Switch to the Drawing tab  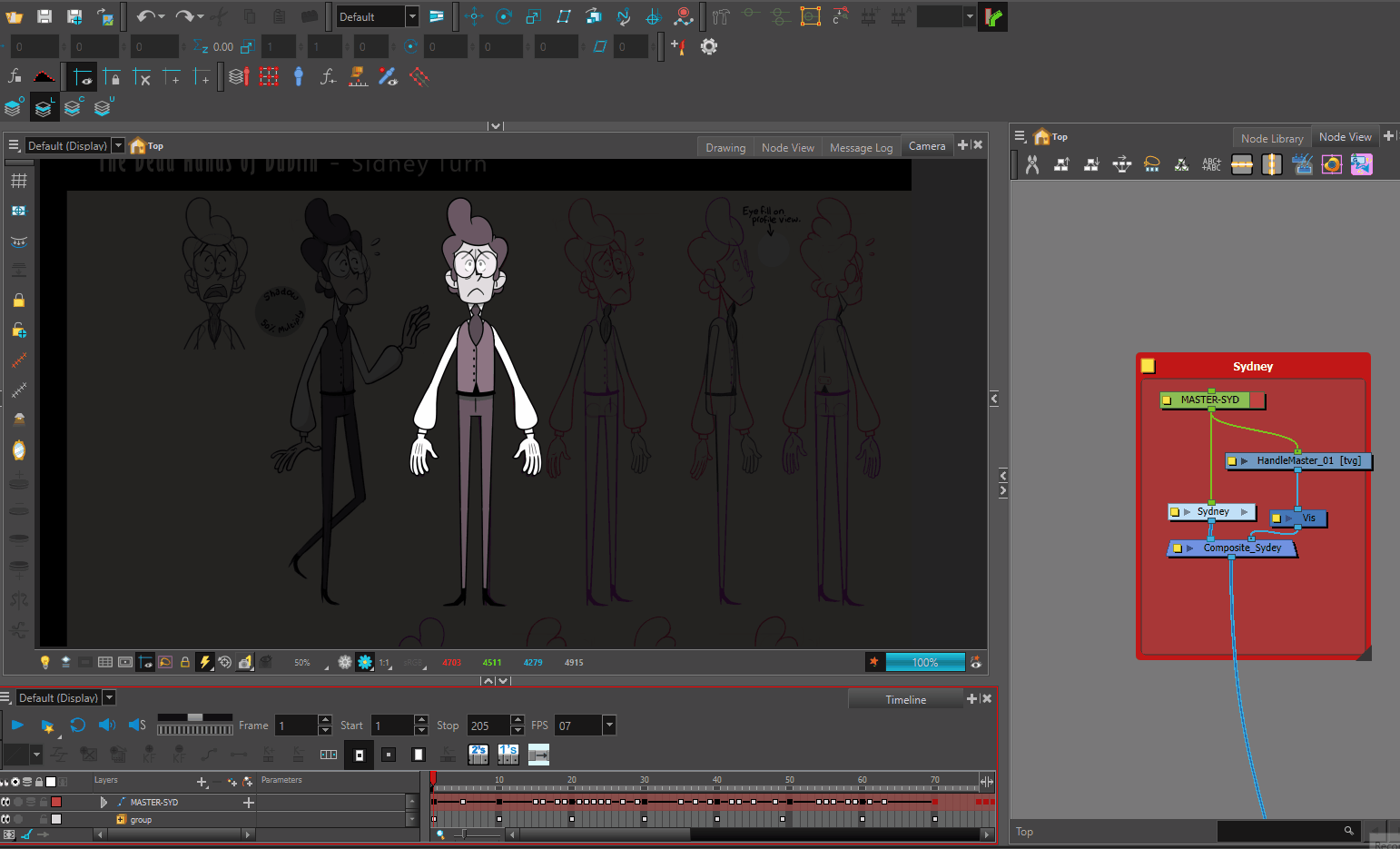[x=725, y=147]
